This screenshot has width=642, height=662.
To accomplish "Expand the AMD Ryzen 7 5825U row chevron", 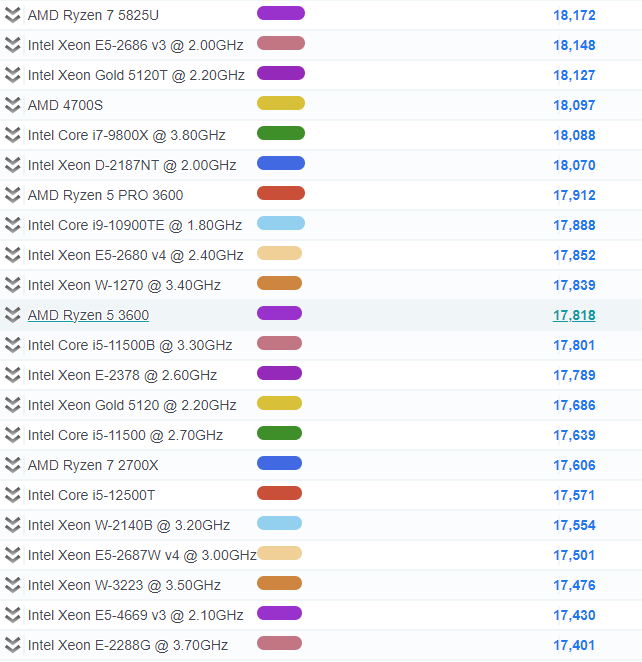I will coord(13,15).
